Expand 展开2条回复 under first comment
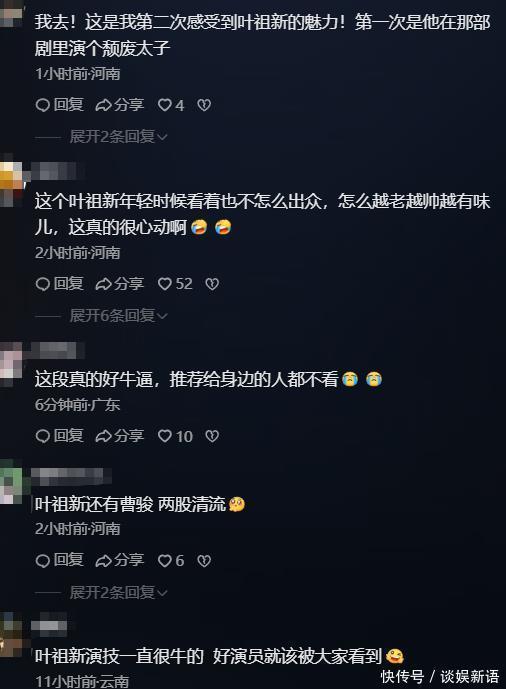This screenshot has width=506, height=689. 118,137
